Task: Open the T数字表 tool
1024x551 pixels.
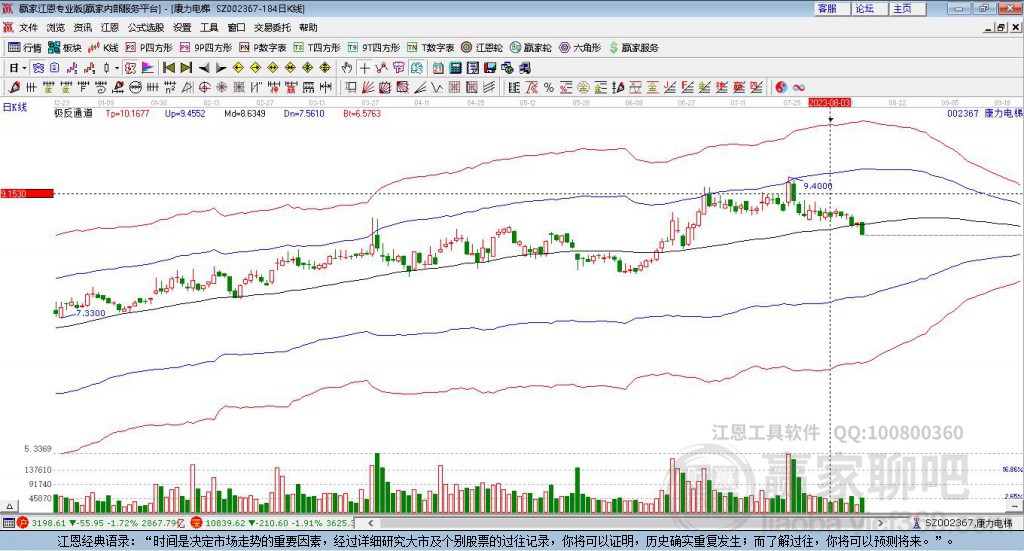Action: click(x=430, y=48)
